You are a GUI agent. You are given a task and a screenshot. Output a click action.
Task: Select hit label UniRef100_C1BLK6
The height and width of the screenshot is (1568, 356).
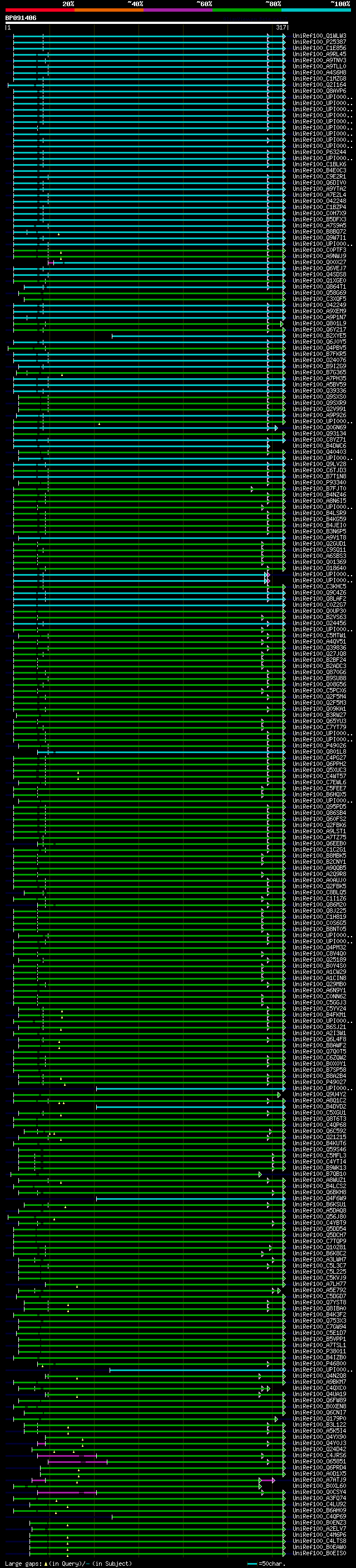coord(319,164)
